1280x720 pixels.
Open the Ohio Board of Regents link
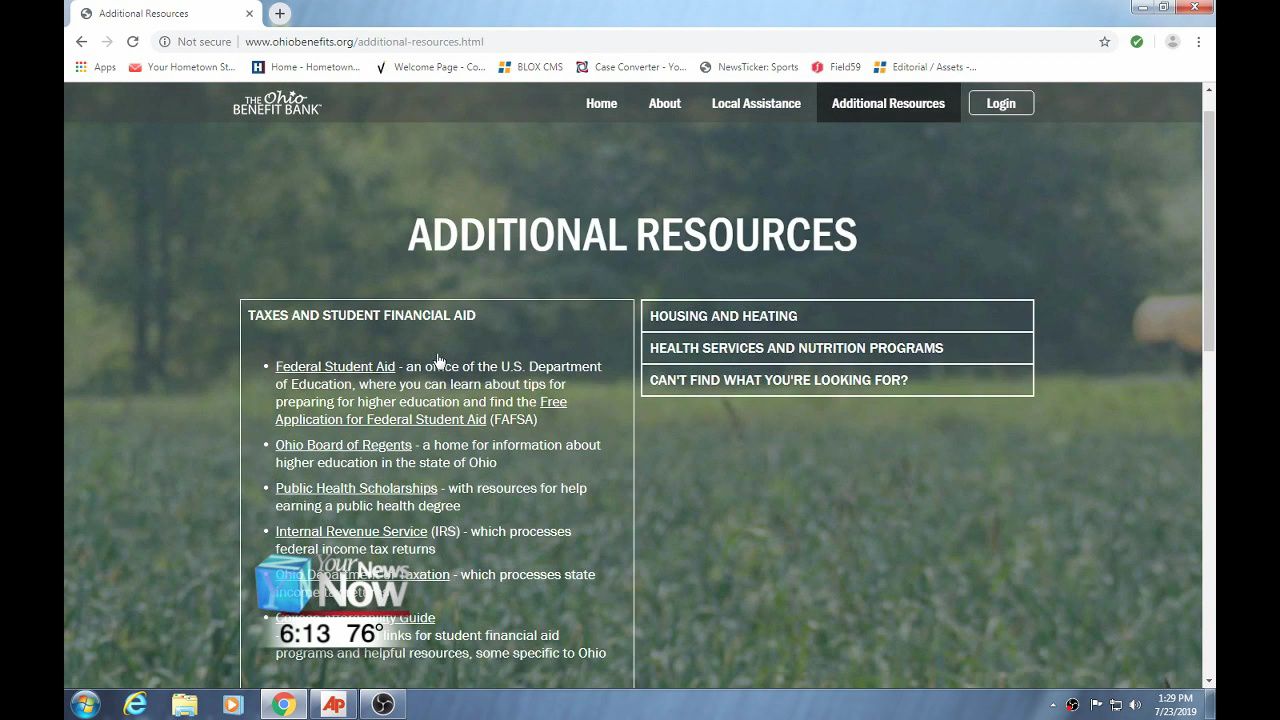click(x=343, y=445)
